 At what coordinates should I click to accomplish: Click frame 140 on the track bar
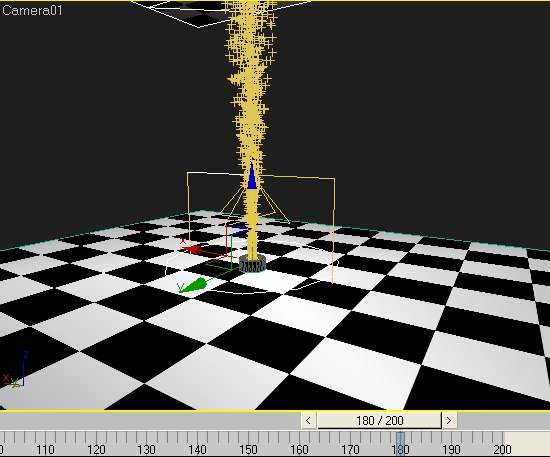[197, 450]
